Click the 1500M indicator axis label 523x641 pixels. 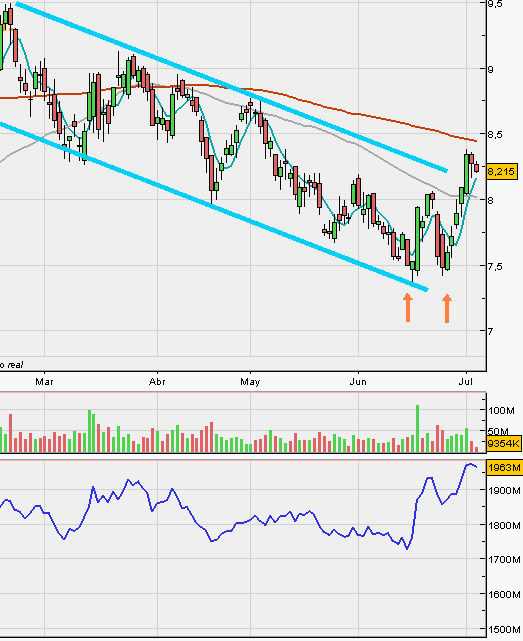(x=504, y=630)
